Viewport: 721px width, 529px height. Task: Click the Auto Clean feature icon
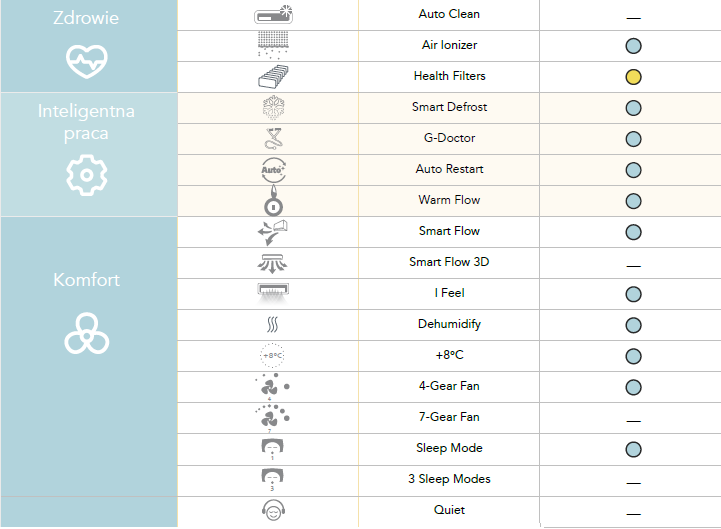tap(272, 15)
